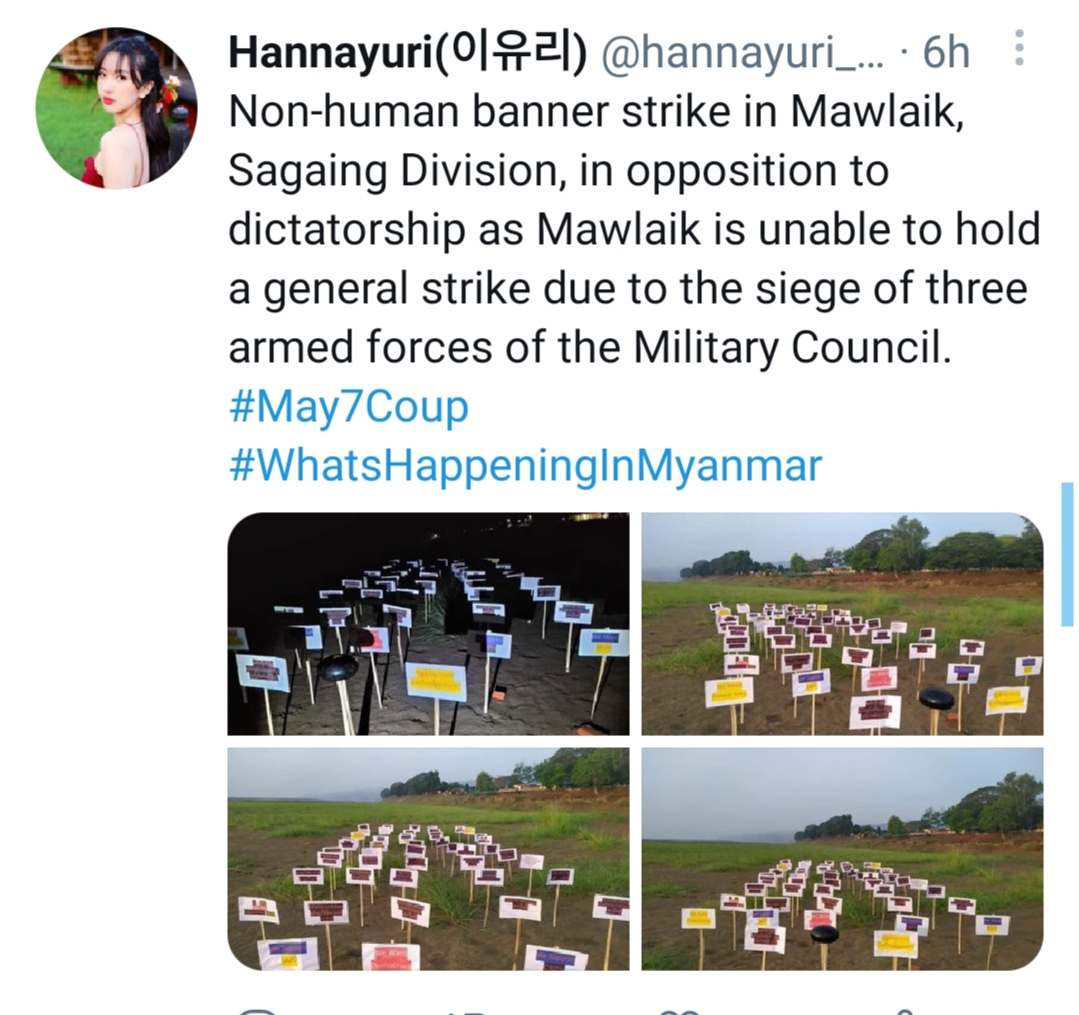Click the blue scrollbar indicator on right edge

pyautogui.click(x=1067, y=555)
